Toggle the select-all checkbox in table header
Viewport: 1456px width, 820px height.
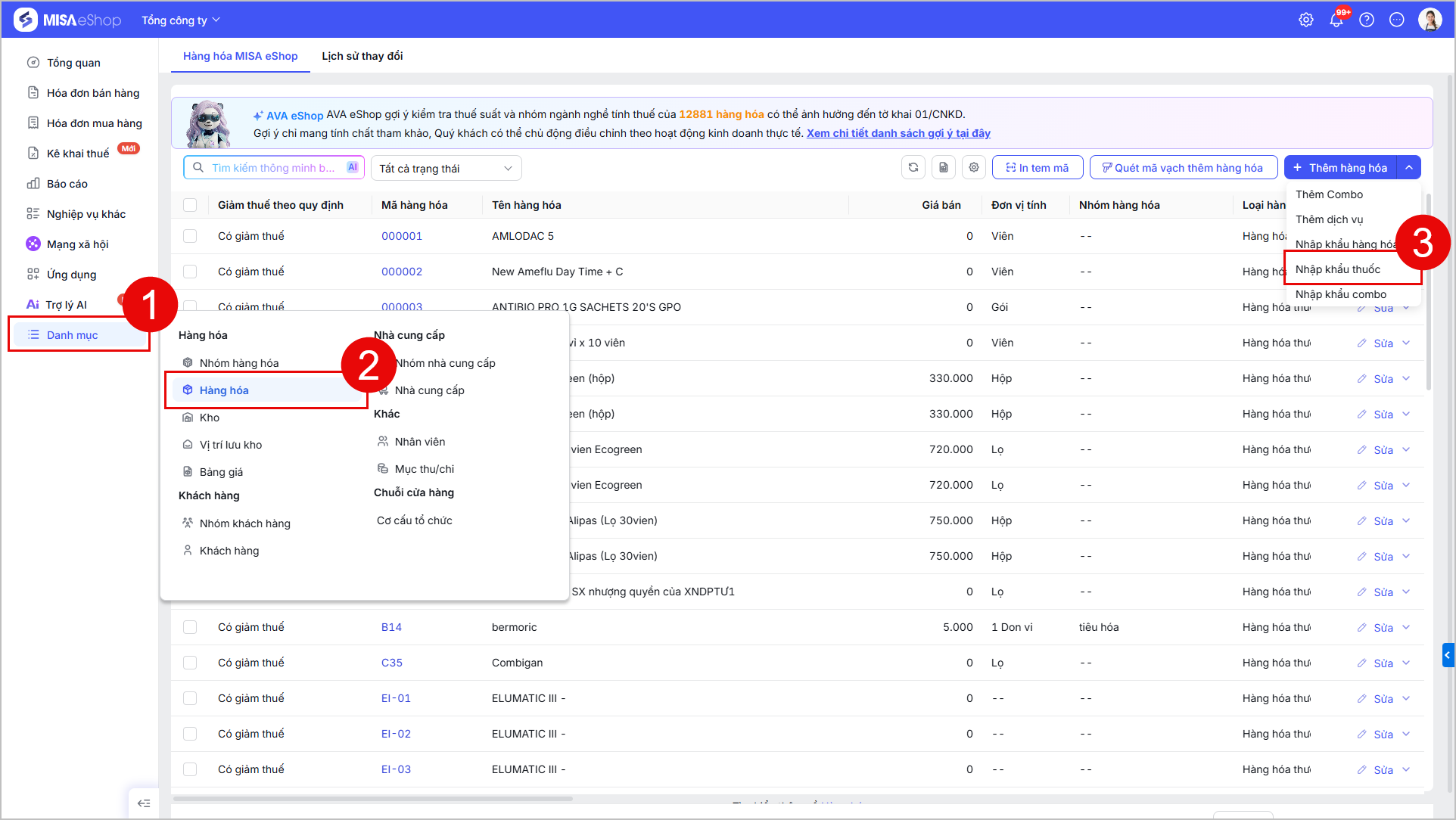click(190, 205)
